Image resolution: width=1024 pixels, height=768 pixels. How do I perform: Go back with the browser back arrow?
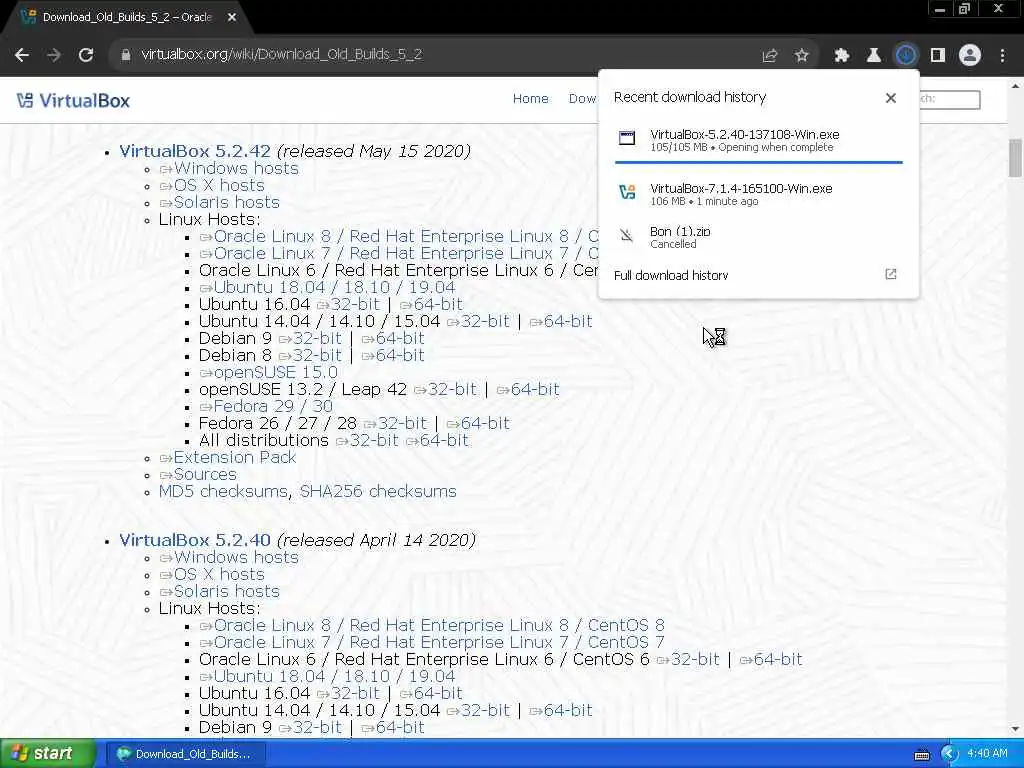coord(22,55)
